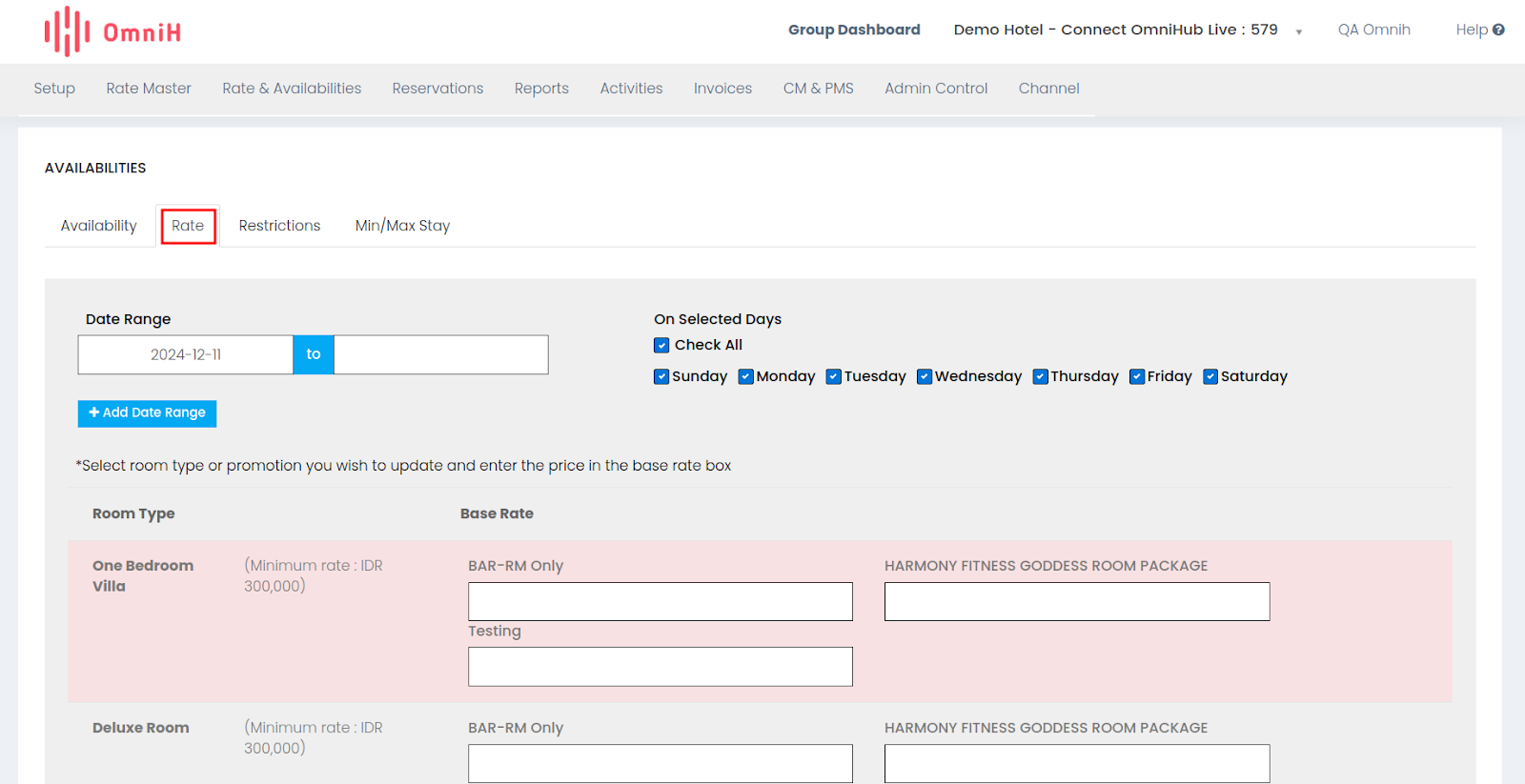1525x784 pixels.
Task: Click the Demo Hotel property name
Action: pyautogui.click(x=1116, y=30)
